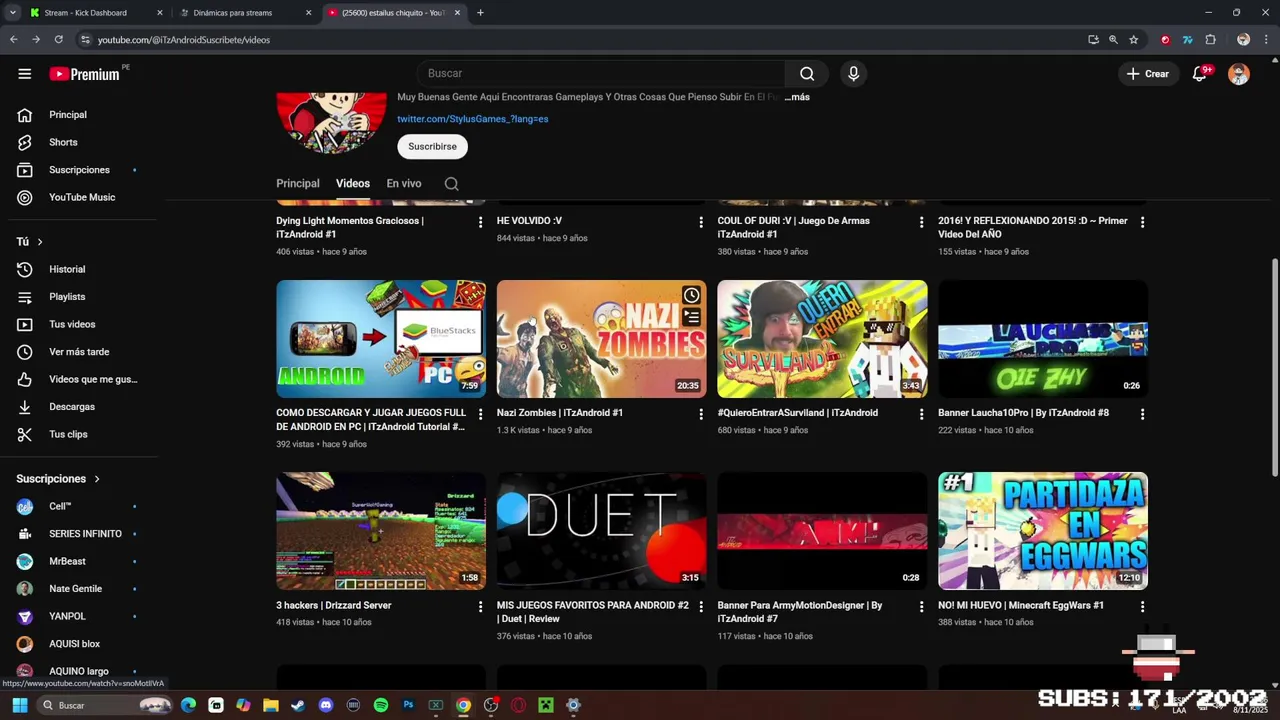Expand channel description with ...más
This screenshot has width=1280, height=720.
(x=797, y=97)
